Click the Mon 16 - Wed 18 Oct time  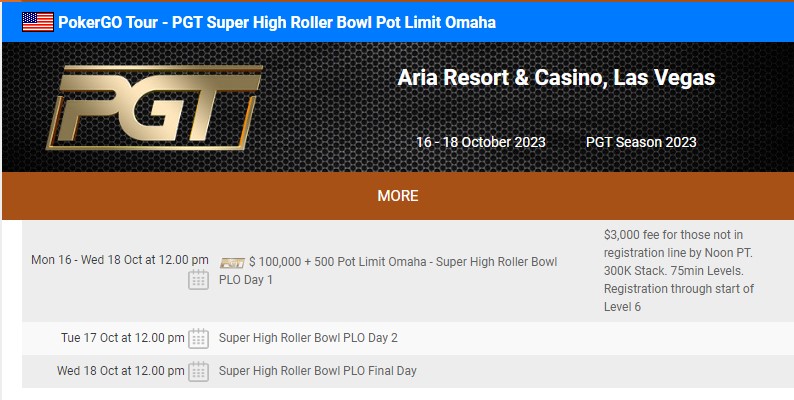120,260
